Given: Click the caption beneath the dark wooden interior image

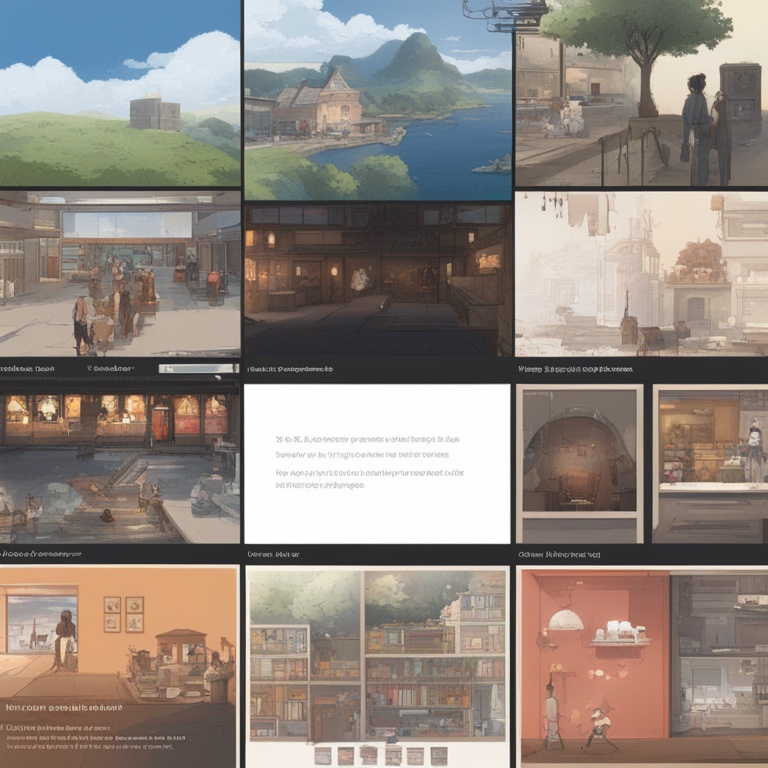Looking at the screenshot, I should 290,369.
